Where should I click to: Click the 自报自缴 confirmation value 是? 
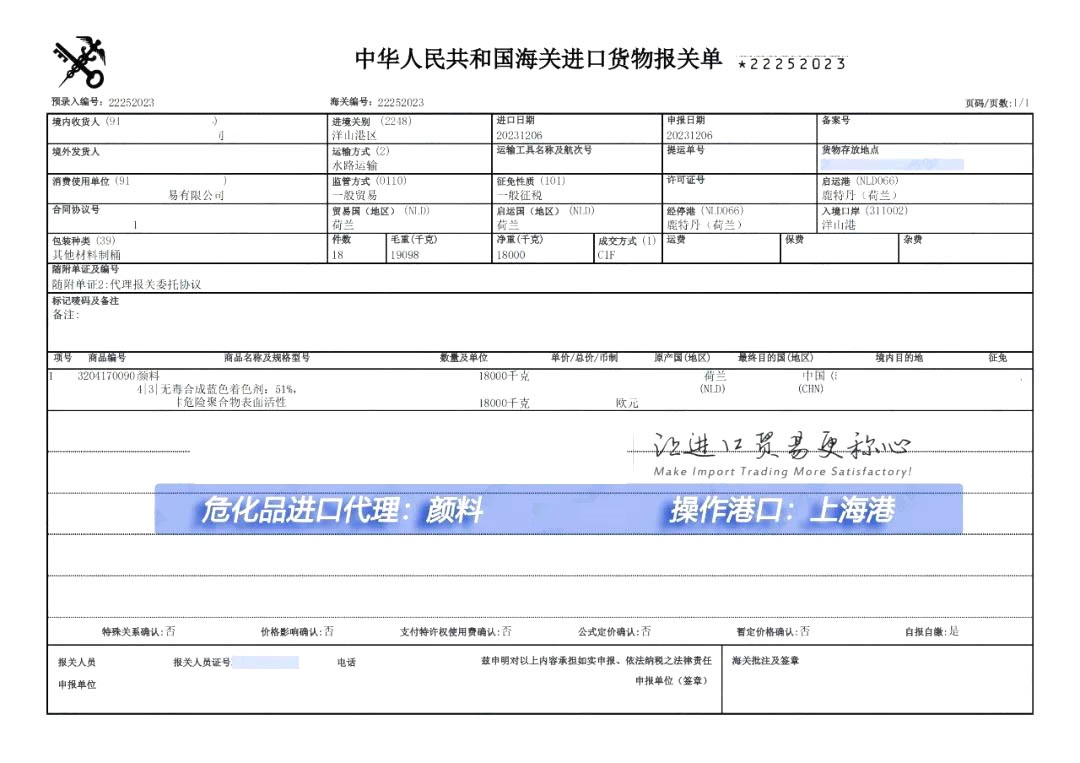[953, 632]
